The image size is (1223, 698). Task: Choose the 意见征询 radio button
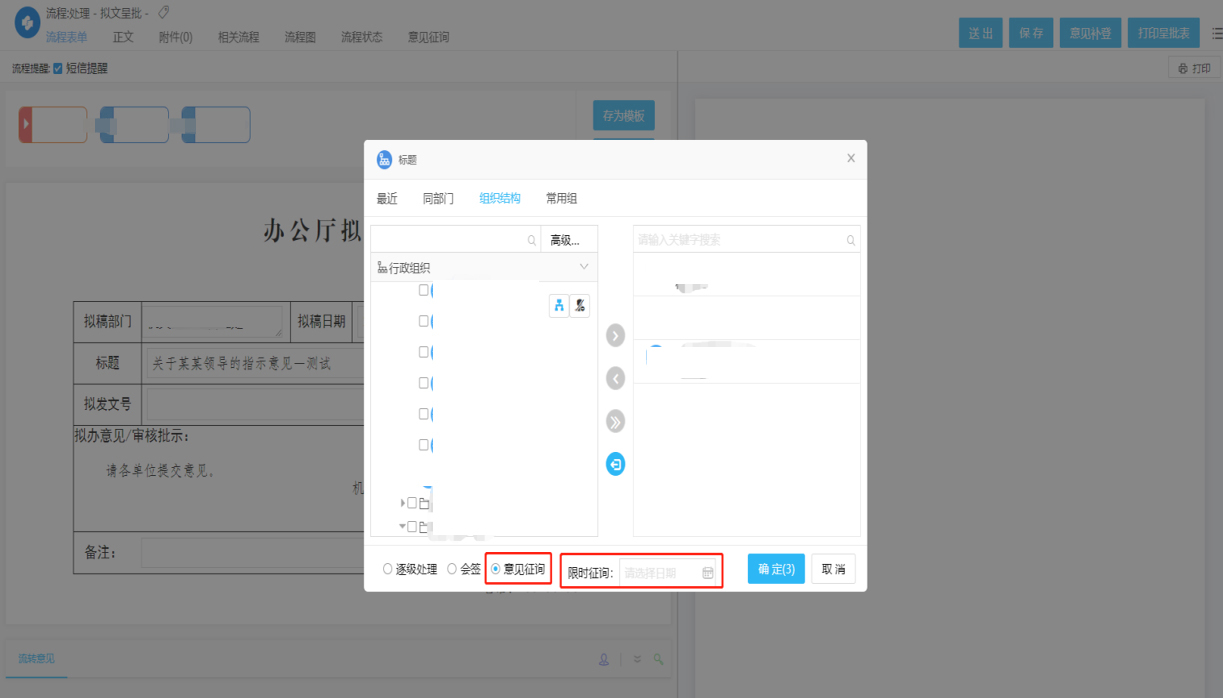(x=496, y=569)
